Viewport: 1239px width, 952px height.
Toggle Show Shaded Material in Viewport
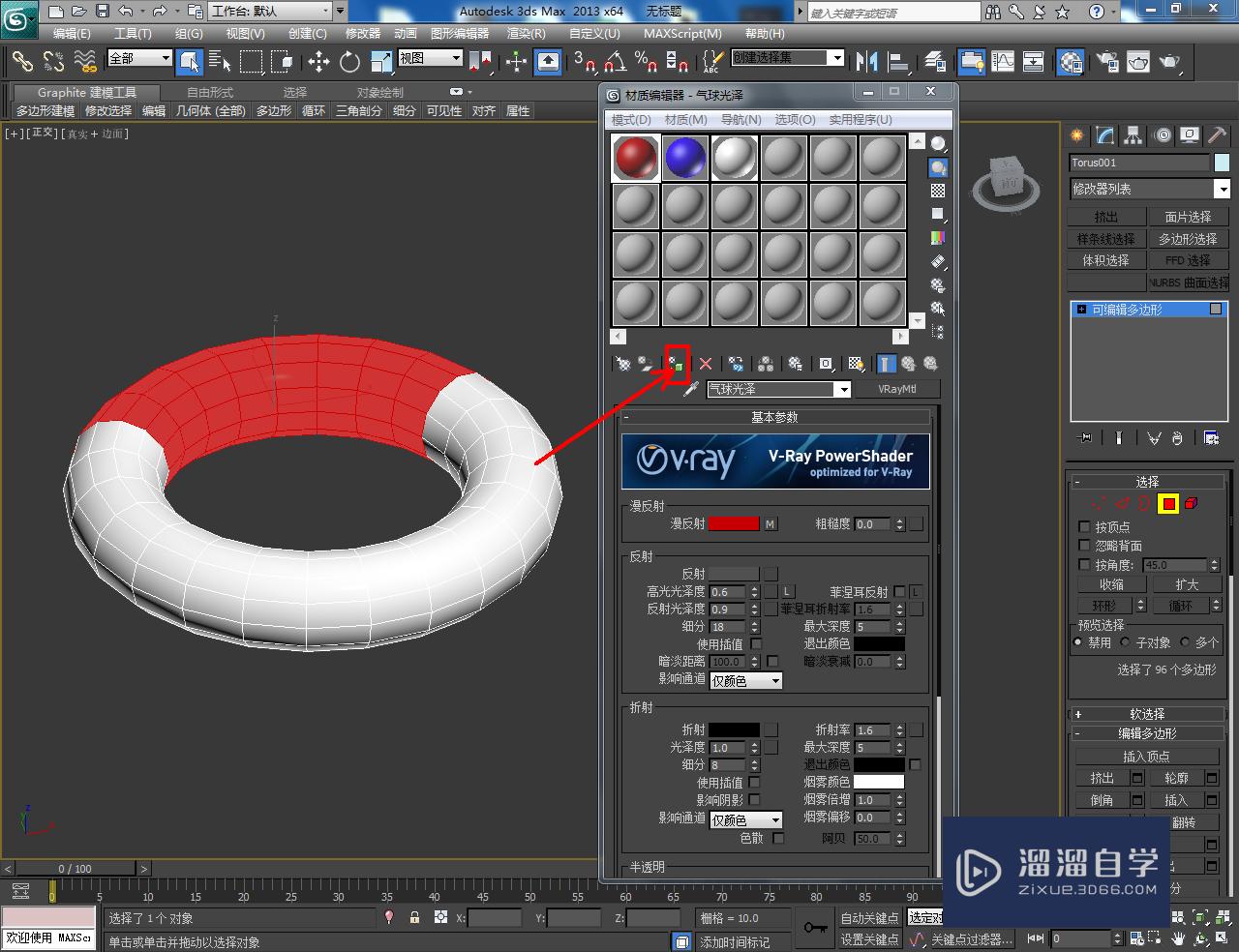[x=856, y=364]
